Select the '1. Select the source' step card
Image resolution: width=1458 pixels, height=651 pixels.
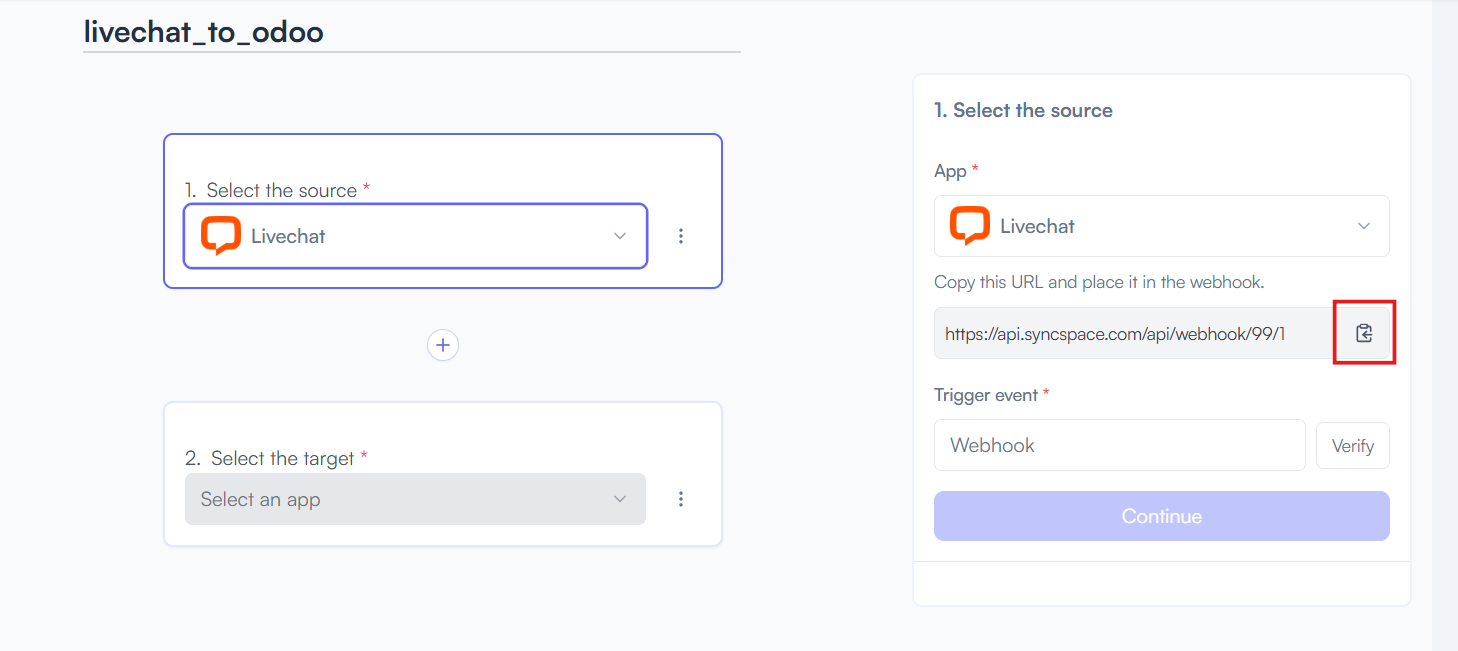pyautogui.click(x=443, y=211)
